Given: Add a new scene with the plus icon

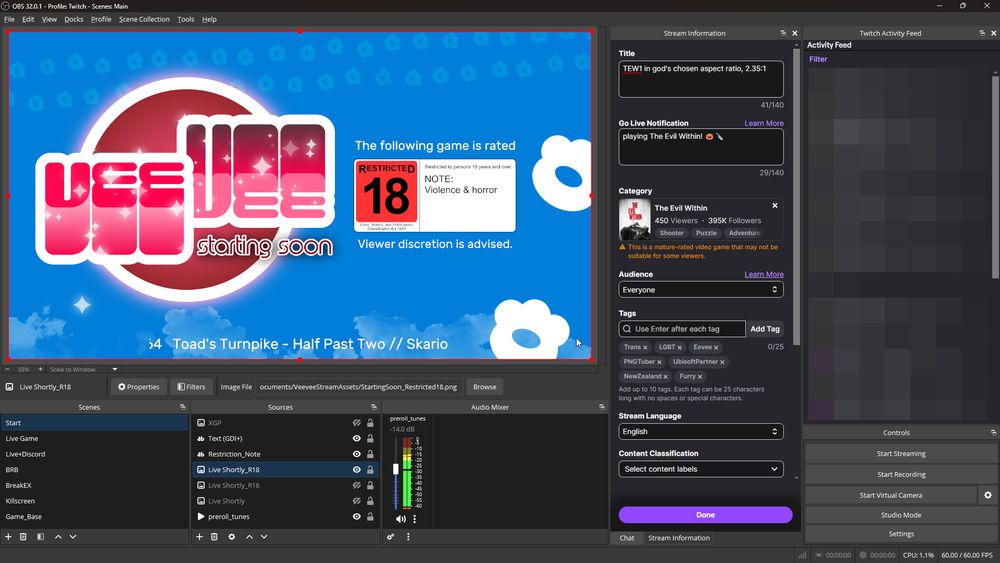Looking at the screenshot, I should coord(8,537).
